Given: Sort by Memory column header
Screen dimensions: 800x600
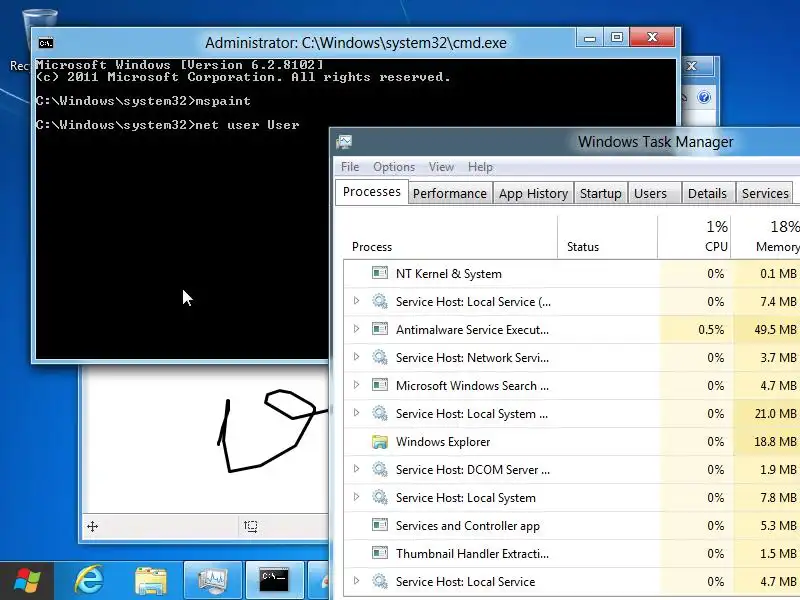Looking at the screenshot, I should point(766,238).
